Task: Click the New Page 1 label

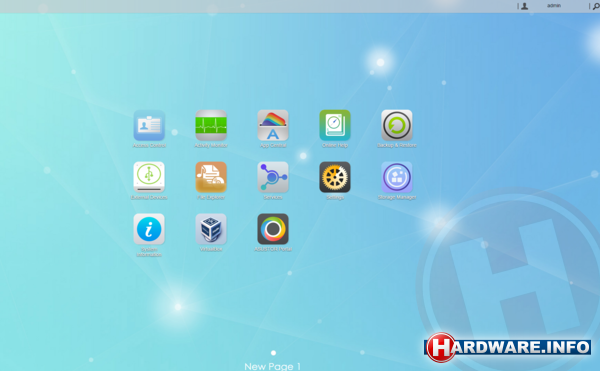Action: coord(272,366)
